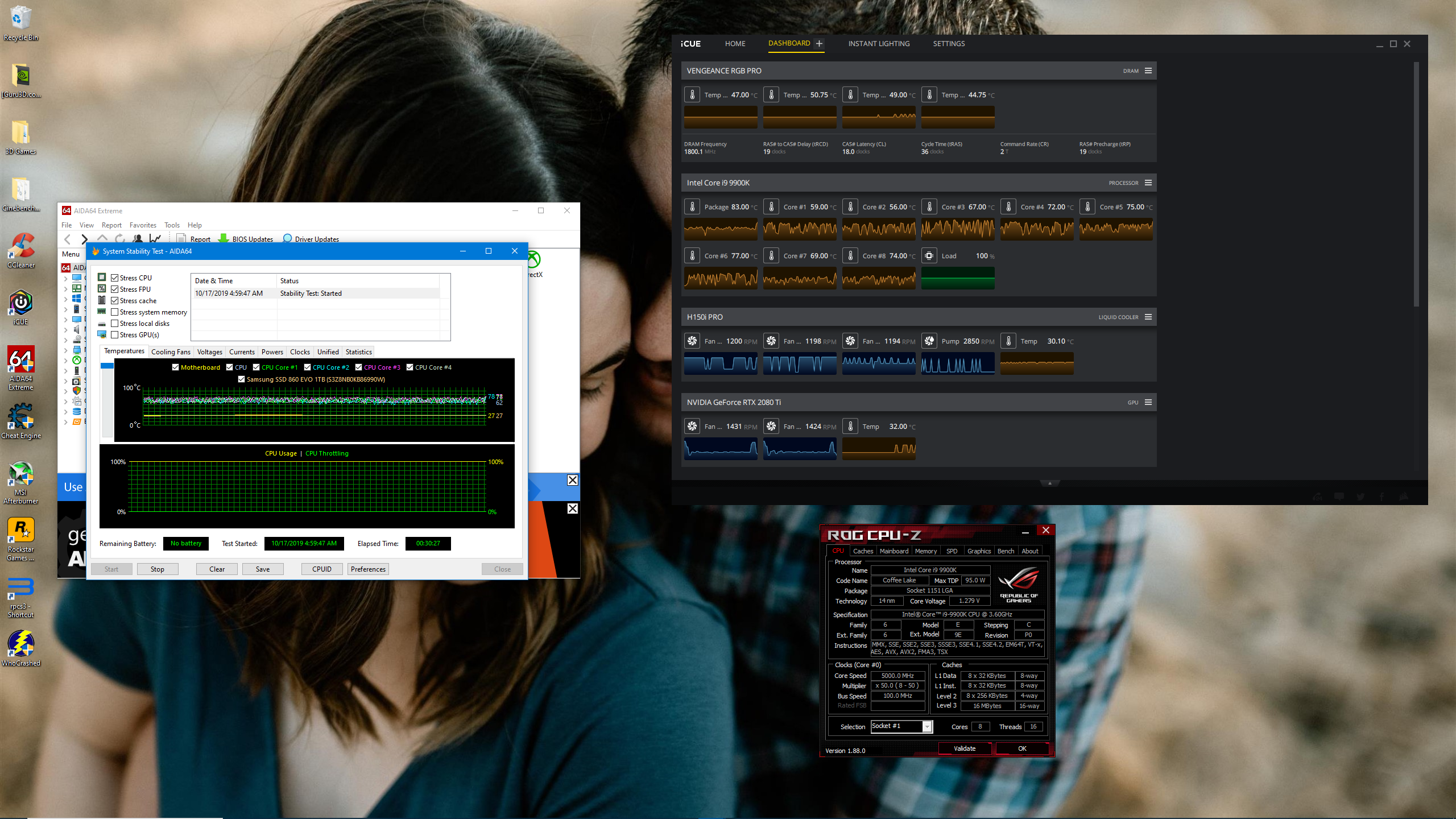1456x819 pixels.
Task: Click the Driver Updates magnifier icon
Action: click(x=287, y=239)
